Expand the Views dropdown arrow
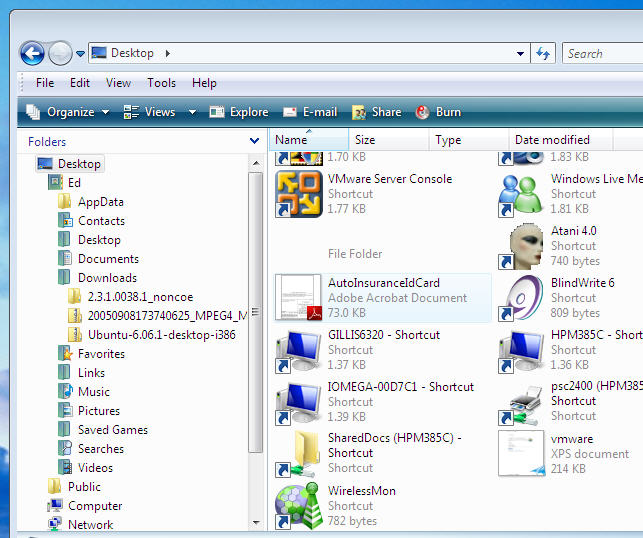 [x=192, y=112]
